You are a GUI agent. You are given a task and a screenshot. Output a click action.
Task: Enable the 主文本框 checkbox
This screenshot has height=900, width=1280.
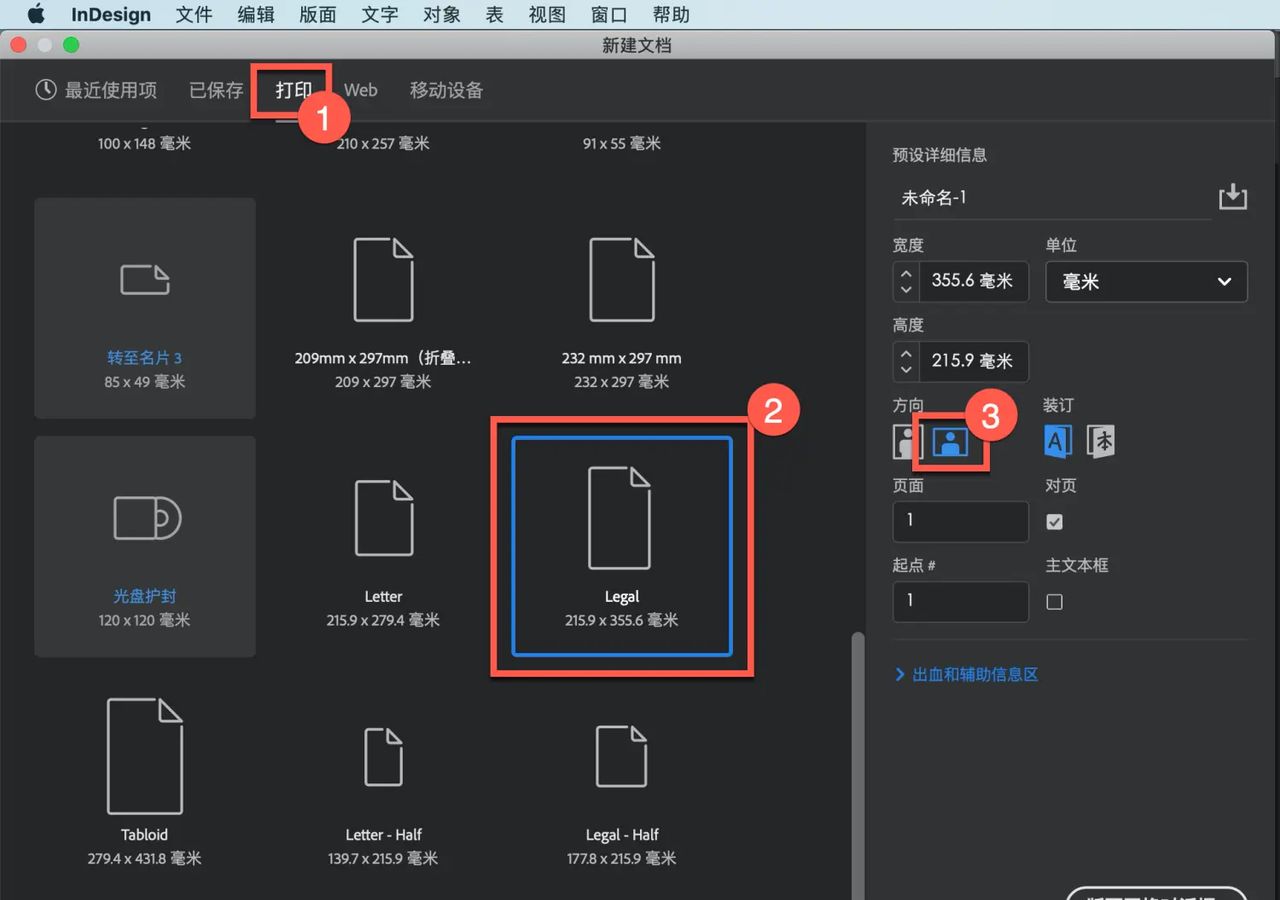coord(1054,601)
